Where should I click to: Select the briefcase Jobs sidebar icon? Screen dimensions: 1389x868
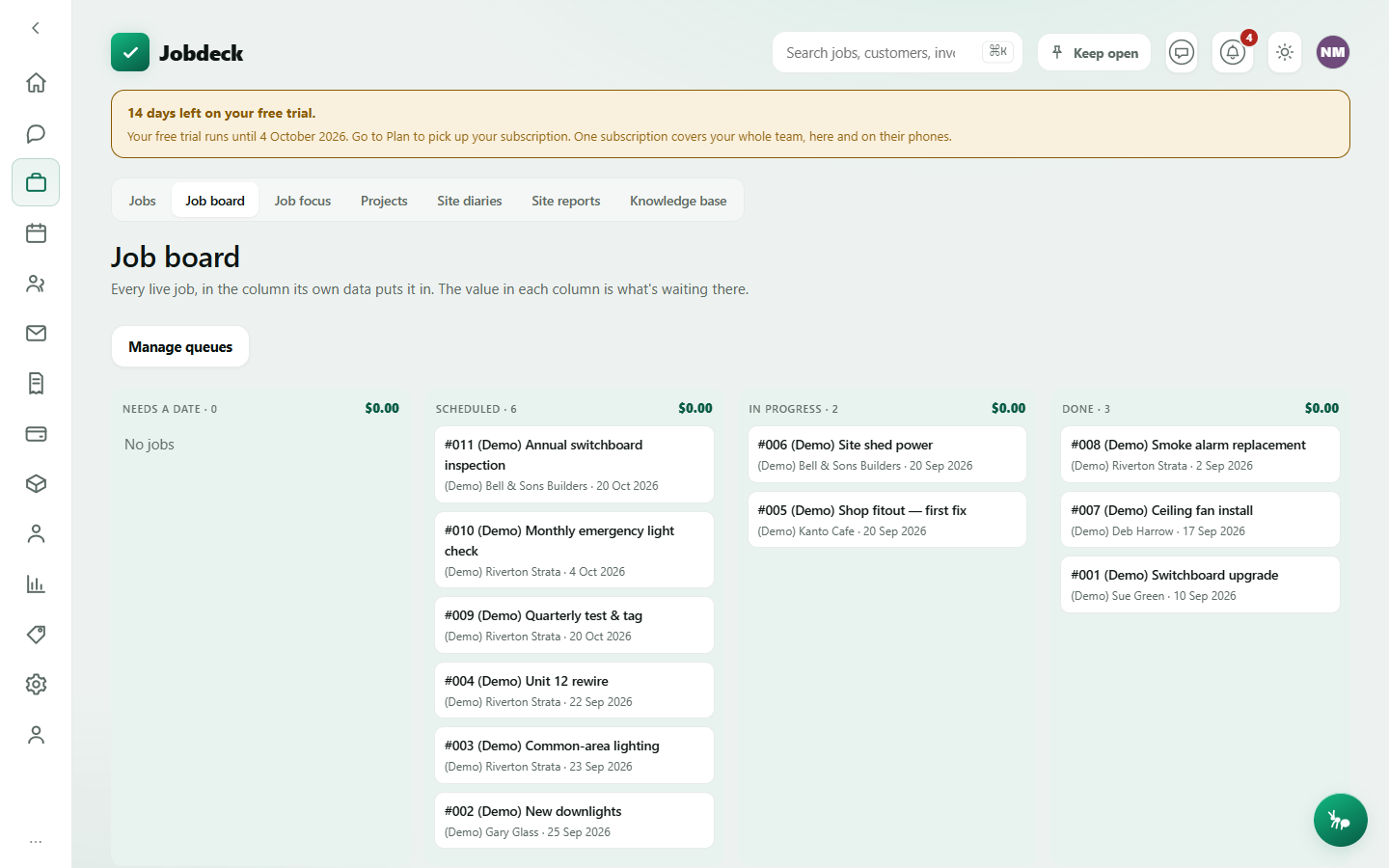(x=36, y=183)
